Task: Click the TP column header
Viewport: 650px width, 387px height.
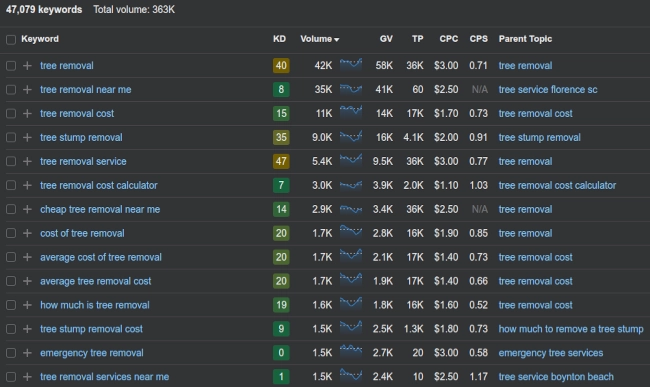Action: coord(417,39)
